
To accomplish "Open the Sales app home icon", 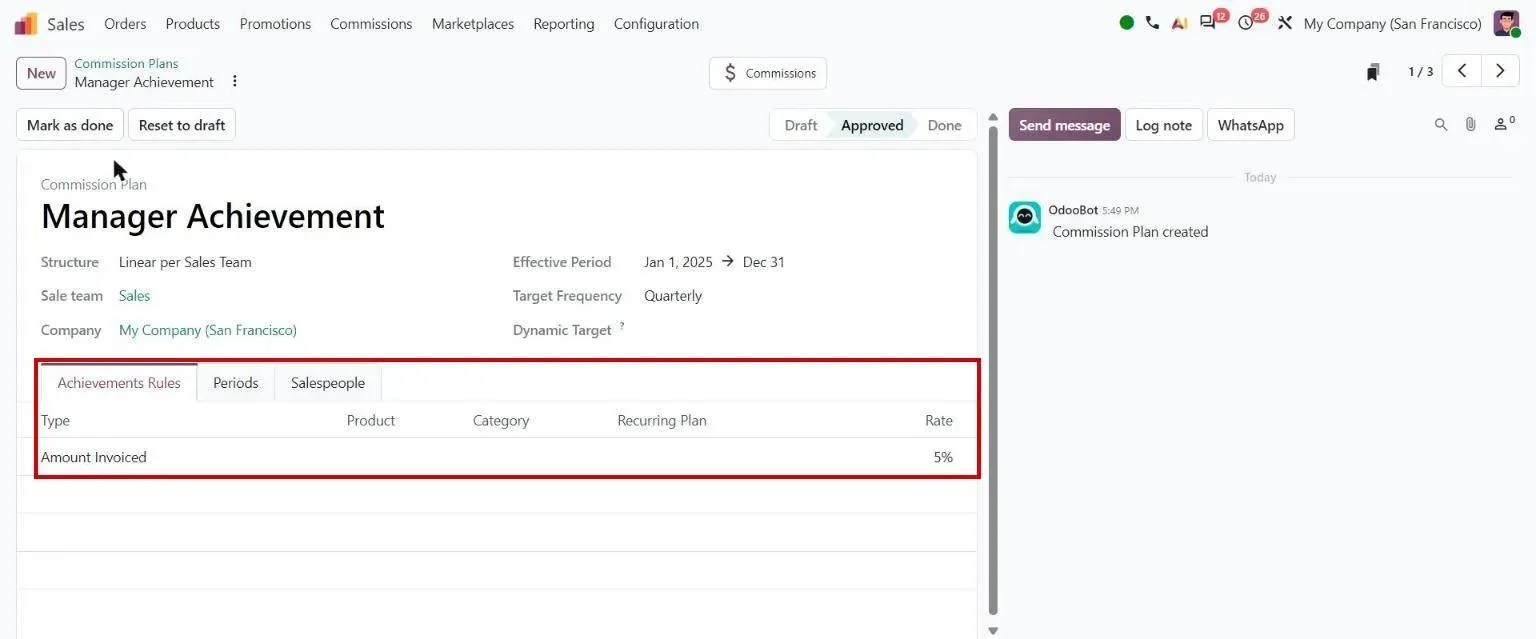I will (26, 23).
